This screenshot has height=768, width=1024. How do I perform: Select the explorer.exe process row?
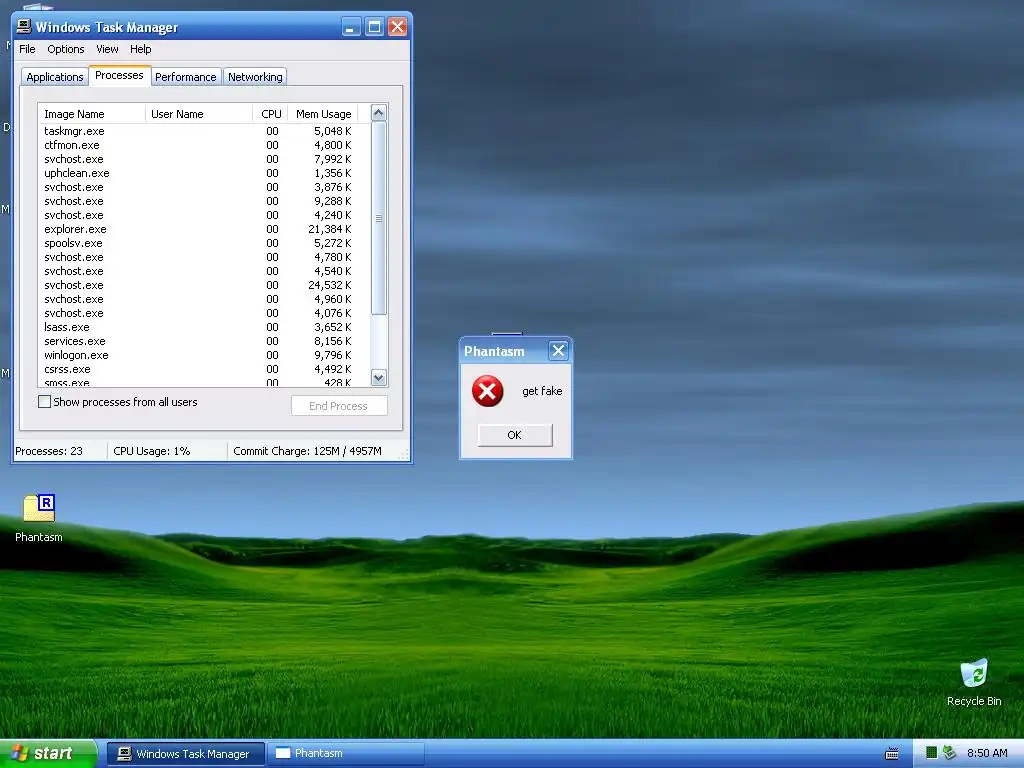pos(203,229)
